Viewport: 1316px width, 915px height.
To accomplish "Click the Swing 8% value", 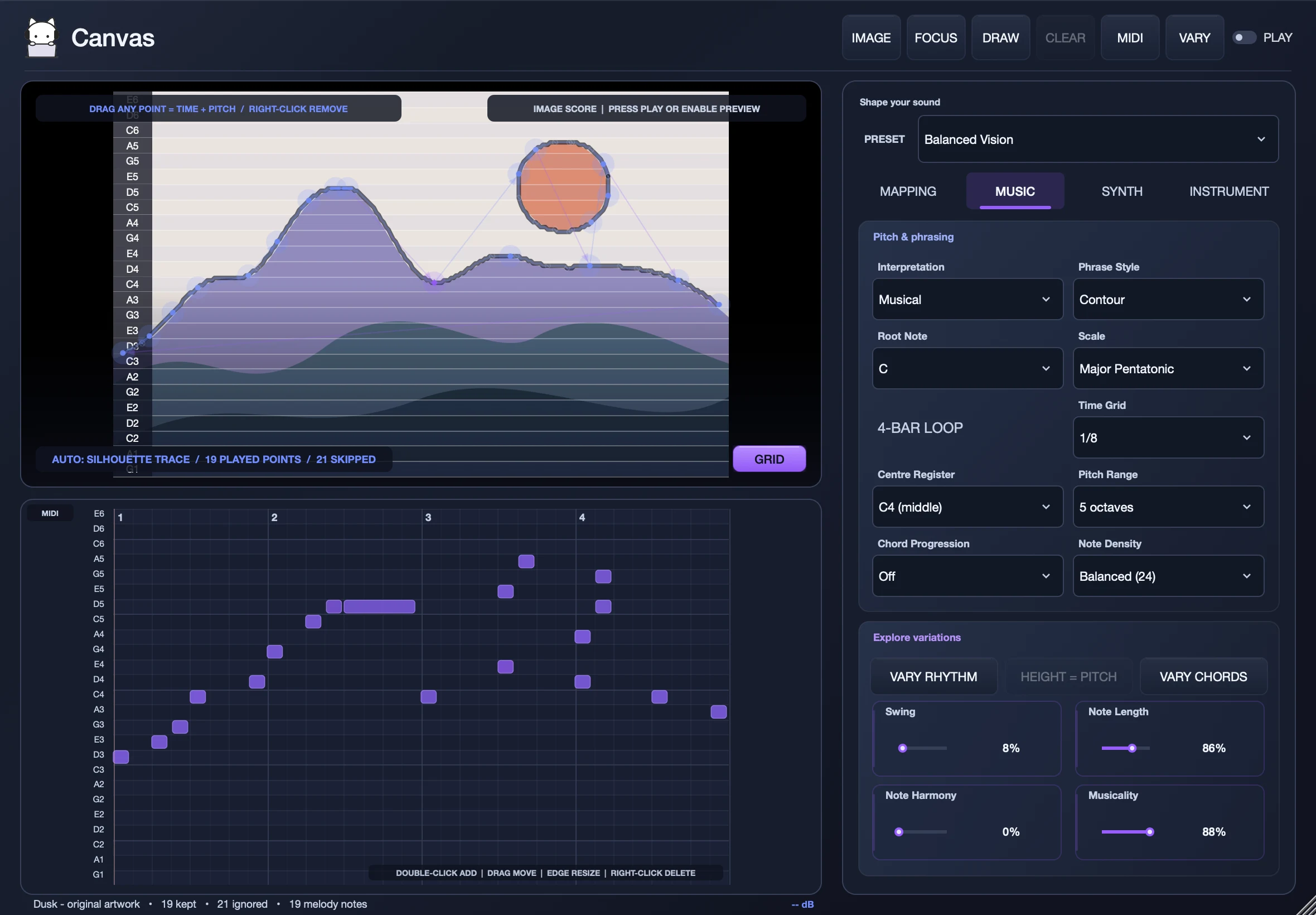I will point(1010,748).
